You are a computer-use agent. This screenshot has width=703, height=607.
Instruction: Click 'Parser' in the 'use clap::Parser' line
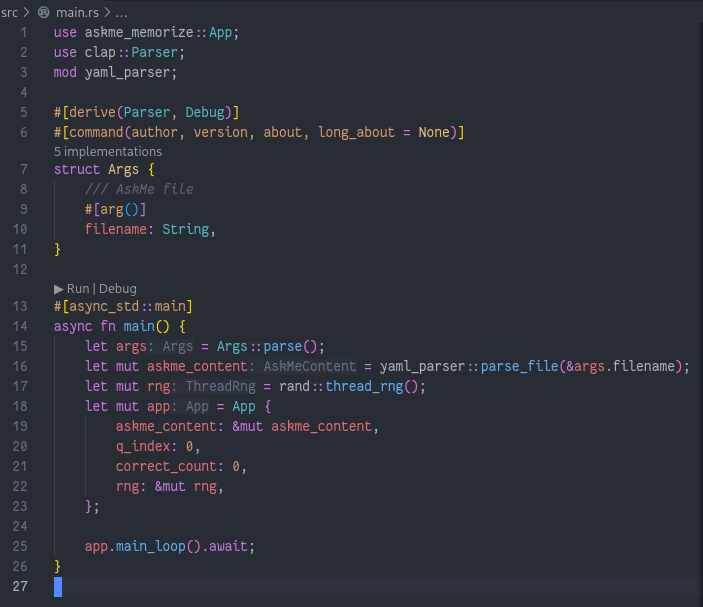click(155, 52)
